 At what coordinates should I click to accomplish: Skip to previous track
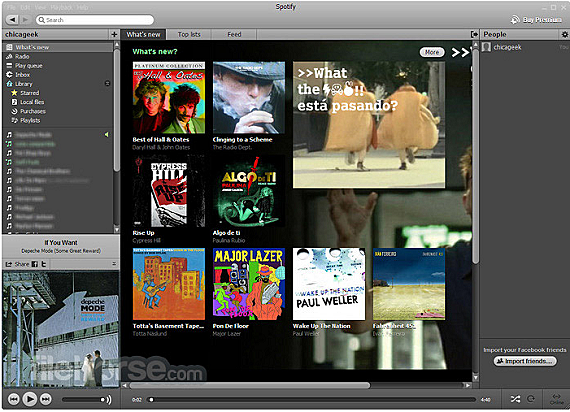(13, 399)
